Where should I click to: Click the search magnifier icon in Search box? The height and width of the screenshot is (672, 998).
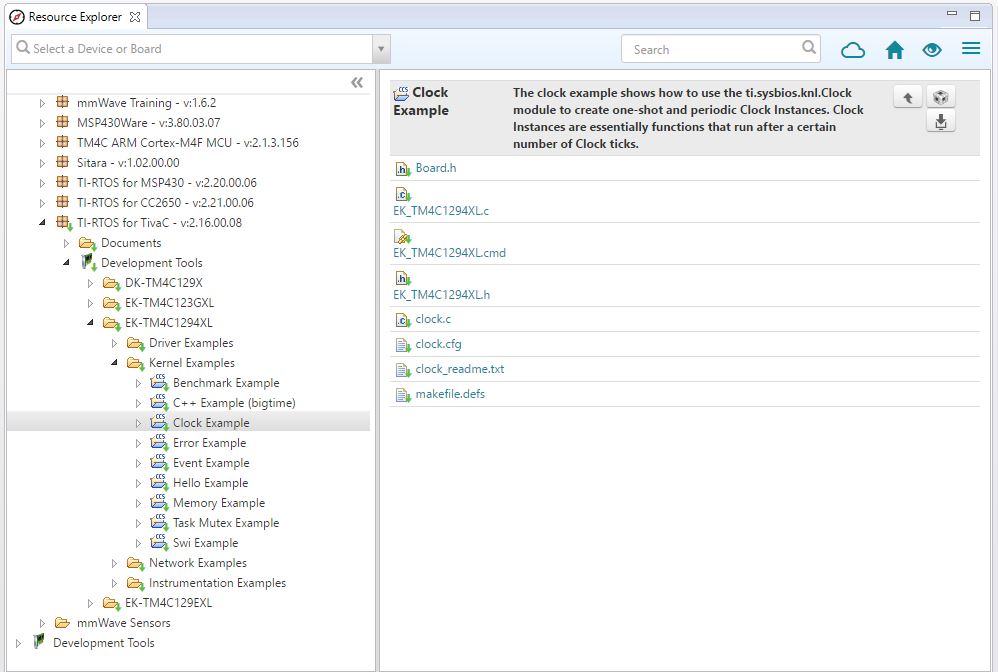click(808, 47)
